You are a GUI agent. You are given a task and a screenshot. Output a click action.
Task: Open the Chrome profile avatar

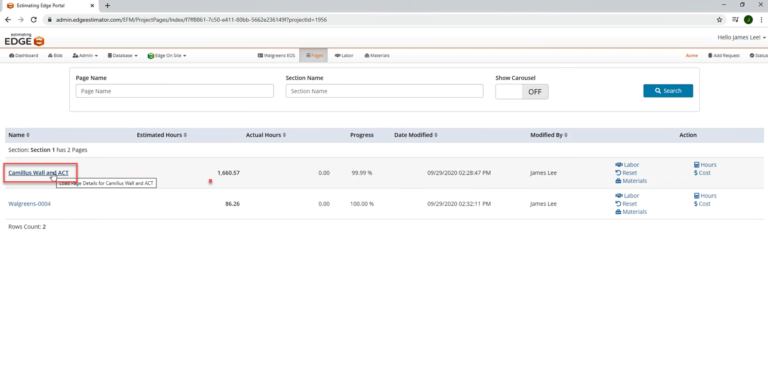[x=748, y=20]
